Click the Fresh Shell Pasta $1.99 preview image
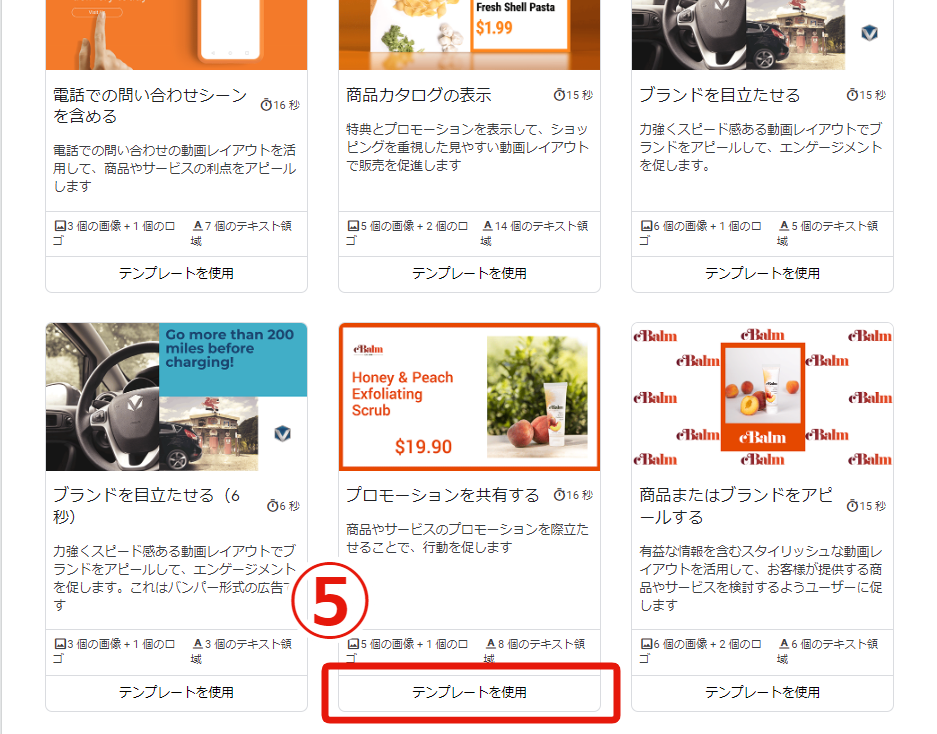This screenshot has width=937, height=734. [x=469, y=34]
